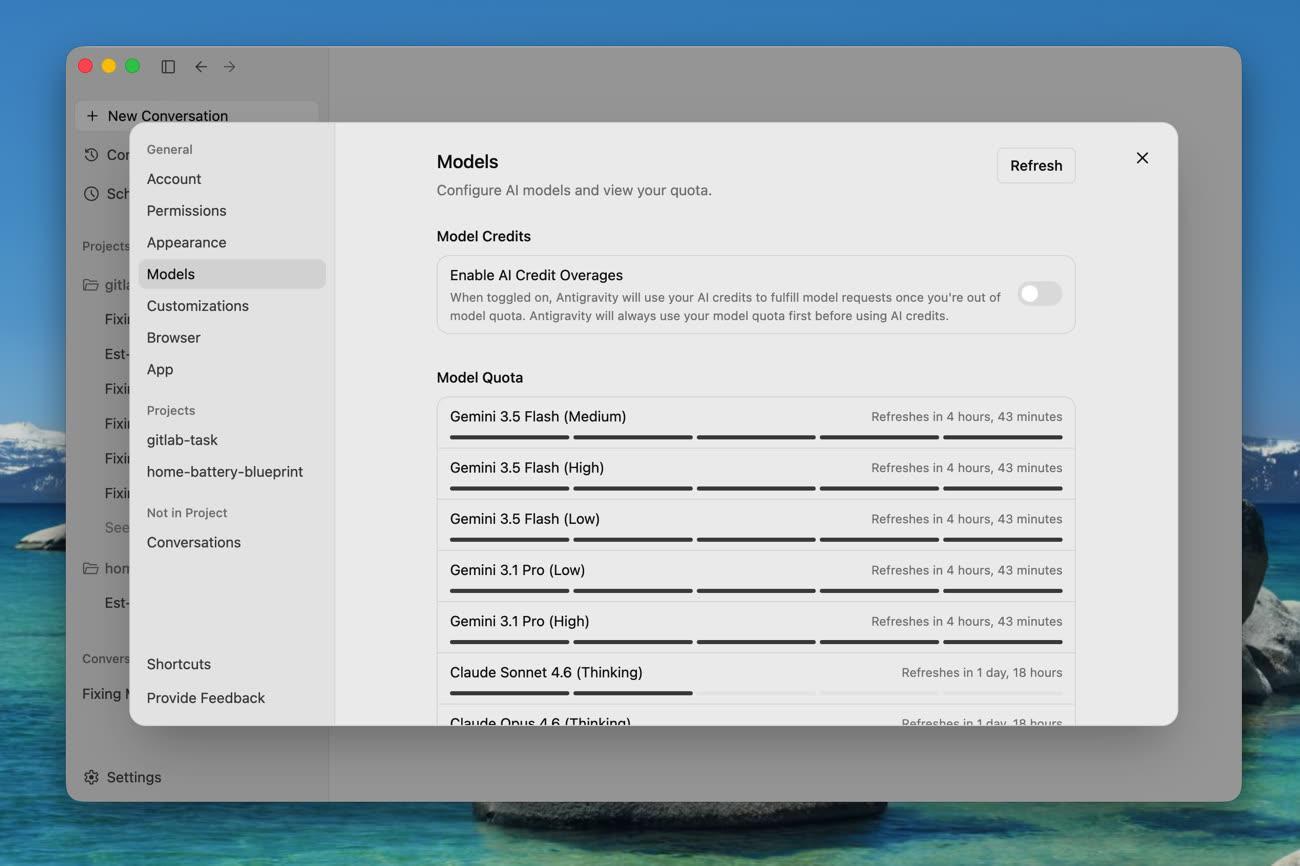
Task: Click the 'Projects' label in the settings sidebar
Action: coord(171,410)
